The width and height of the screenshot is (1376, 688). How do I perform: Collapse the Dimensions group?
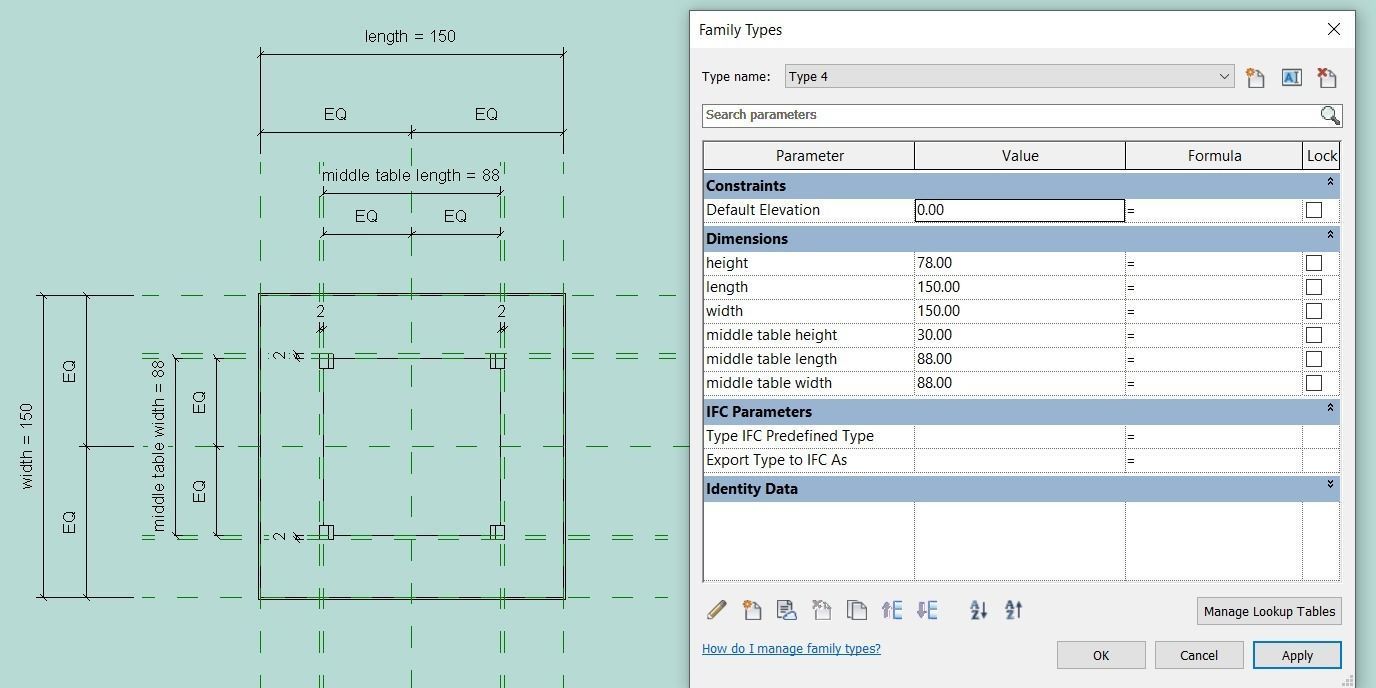pyautogui.click(x=1330, y=236)
